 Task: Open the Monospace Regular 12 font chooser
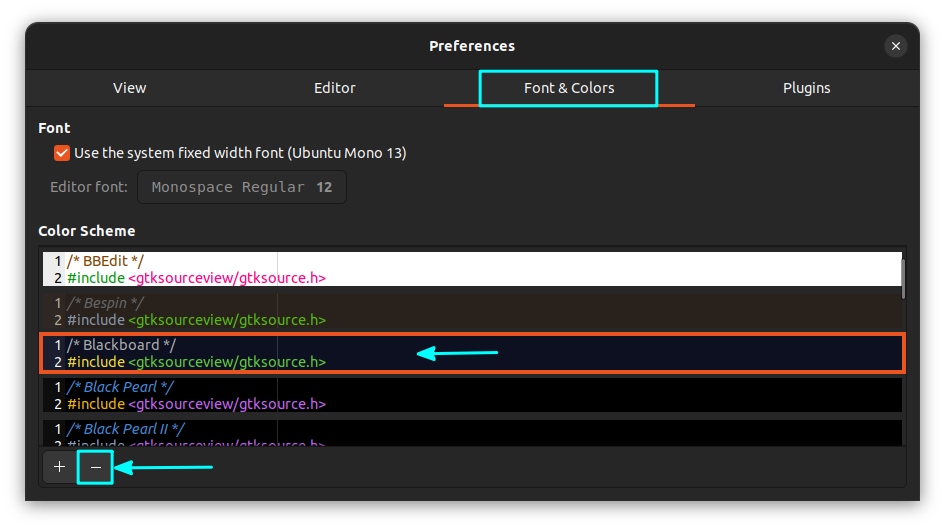[241, 187]
